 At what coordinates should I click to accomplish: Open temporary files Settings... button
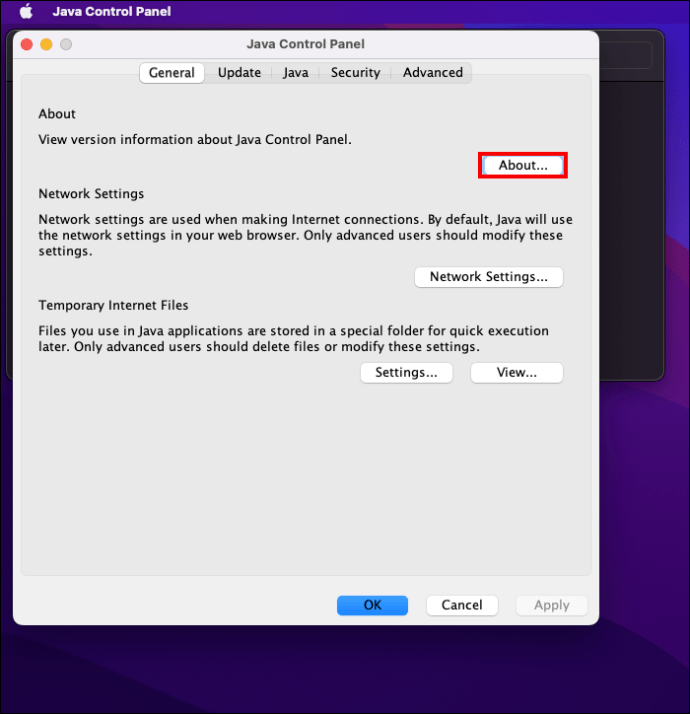pos(406,372)
